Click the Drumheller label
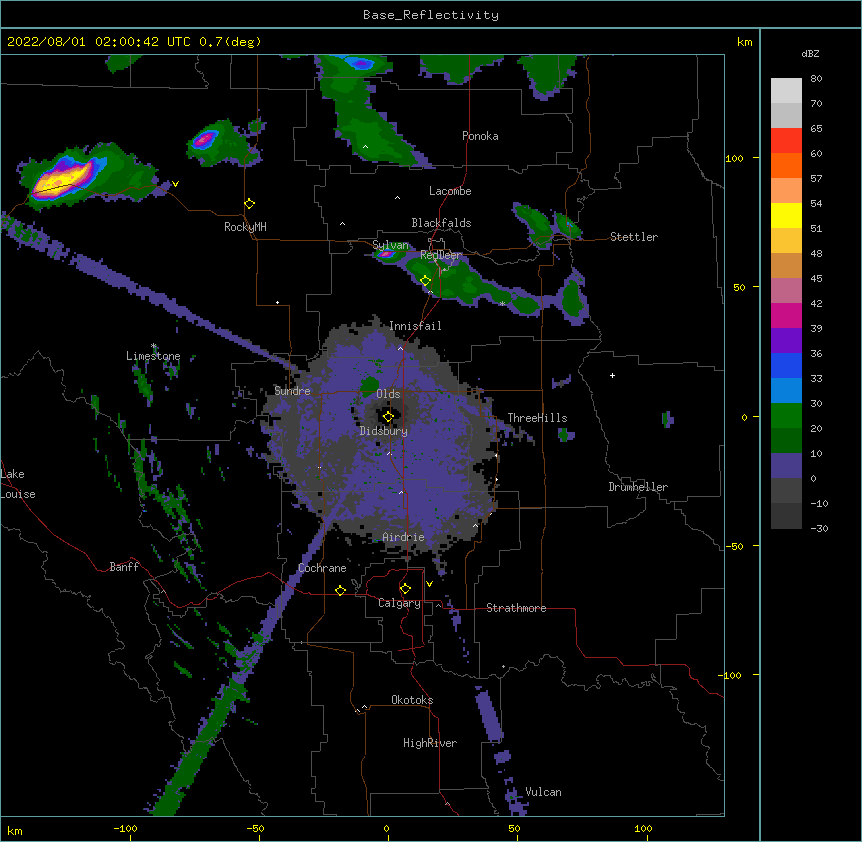The image size is (862, 842). 638,487
